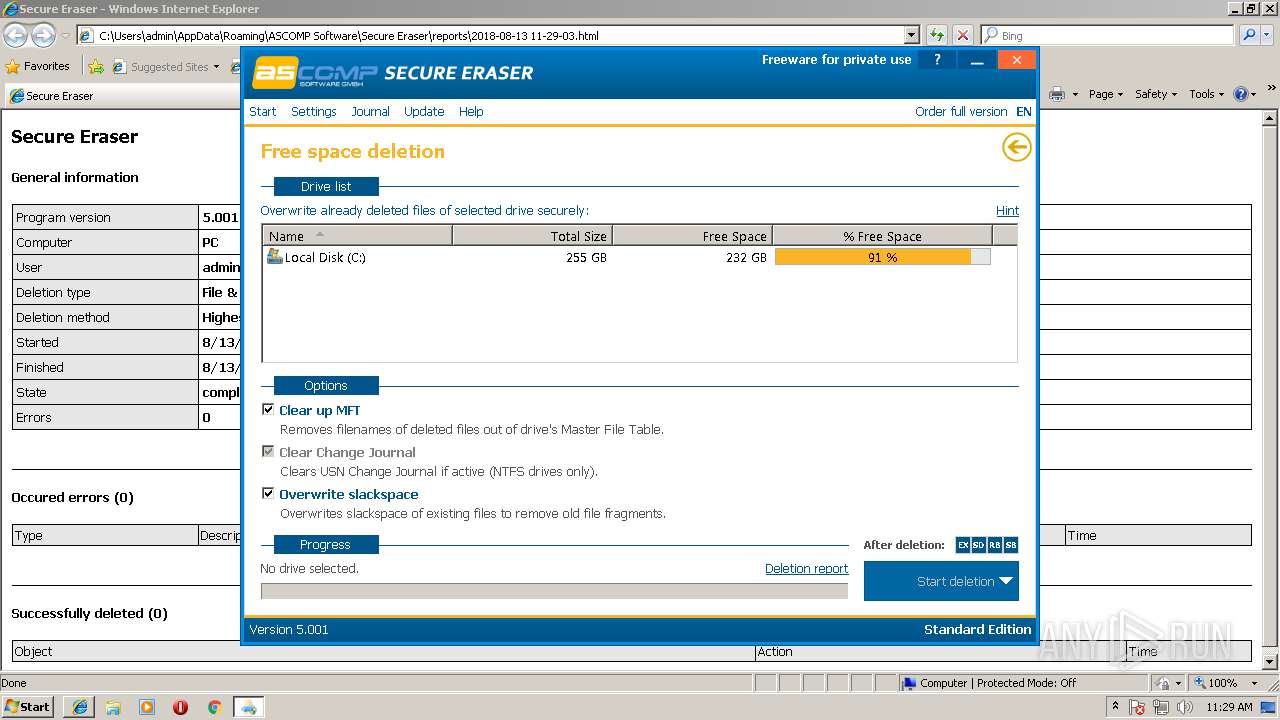Click the IE help icon

pyautogui.click(x=1241, y=94)
